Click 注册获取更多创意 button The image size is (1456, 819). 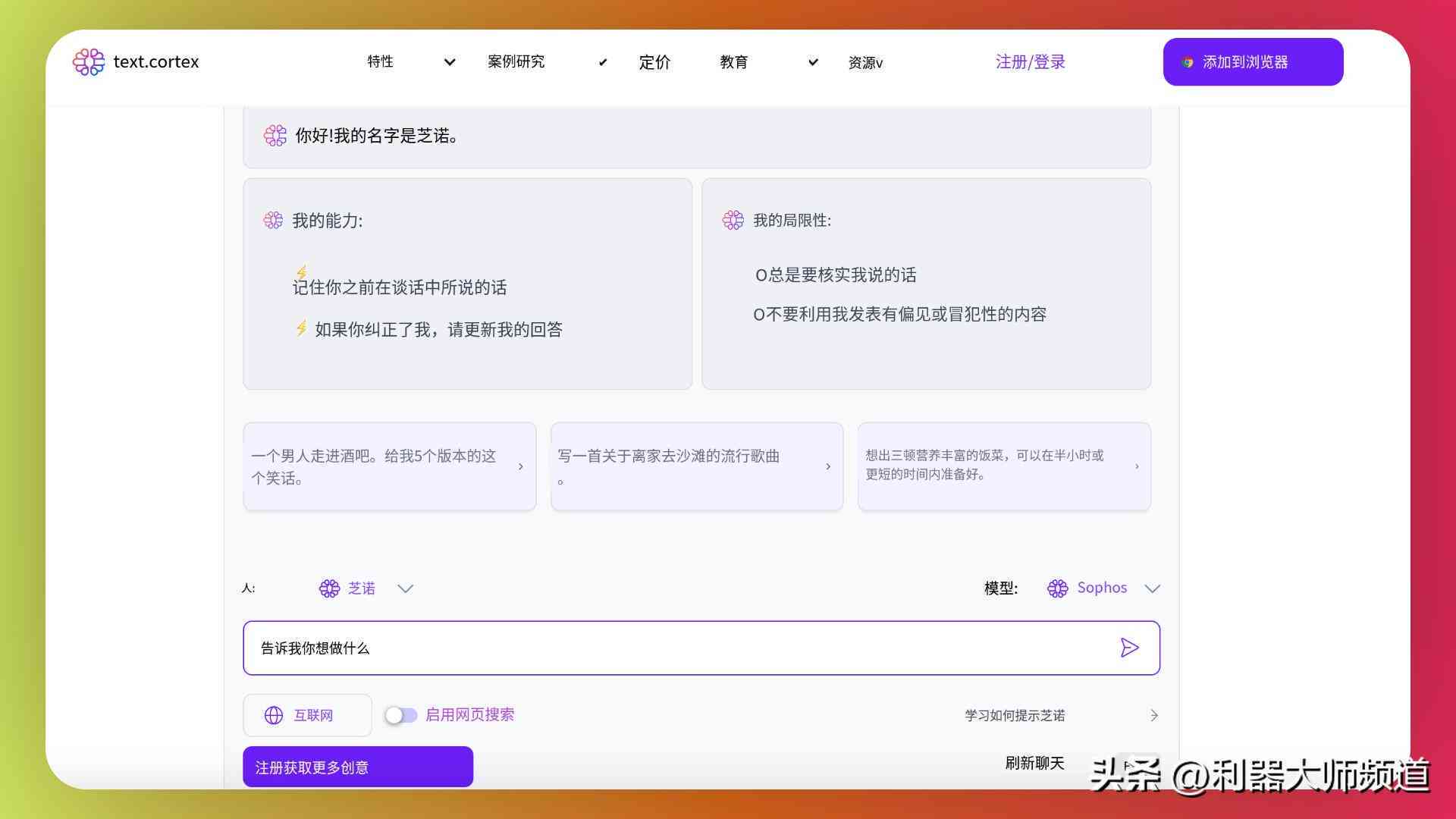coord(357,766)
